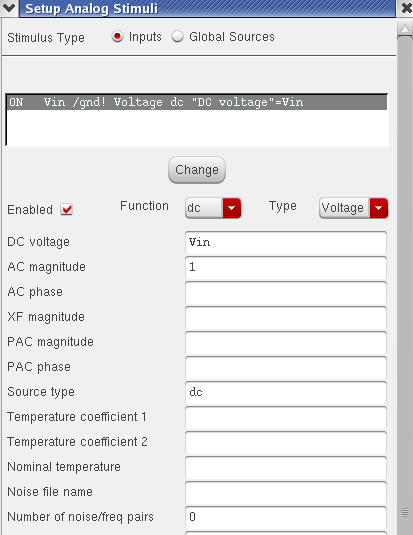
Task: Click the Source type input field
Action: pyautogui.click(x=286, y=392)
